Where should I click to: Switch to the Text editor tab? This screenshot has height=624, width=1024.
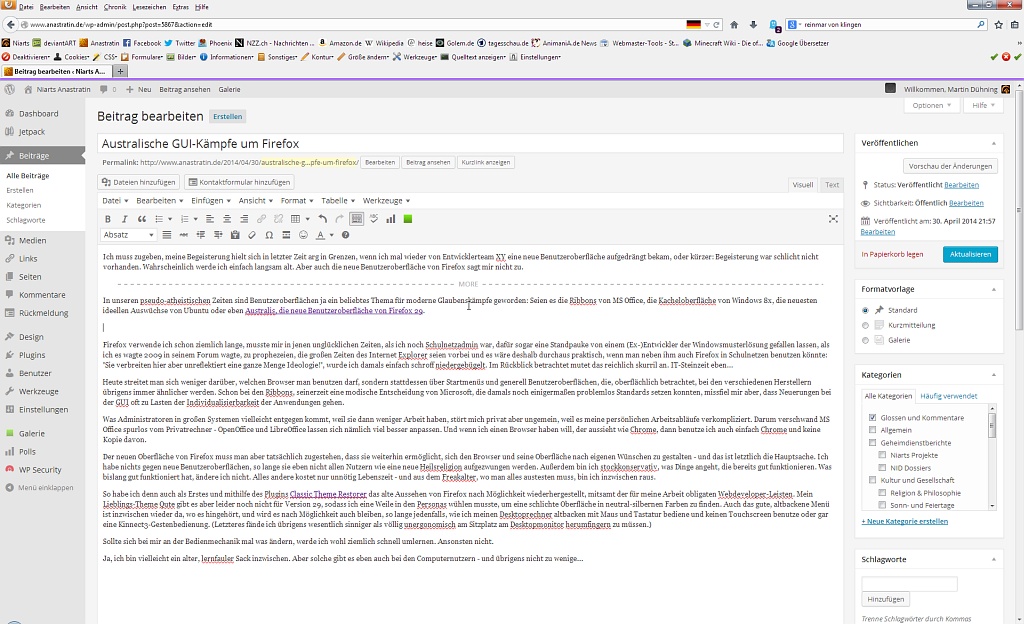832,185
